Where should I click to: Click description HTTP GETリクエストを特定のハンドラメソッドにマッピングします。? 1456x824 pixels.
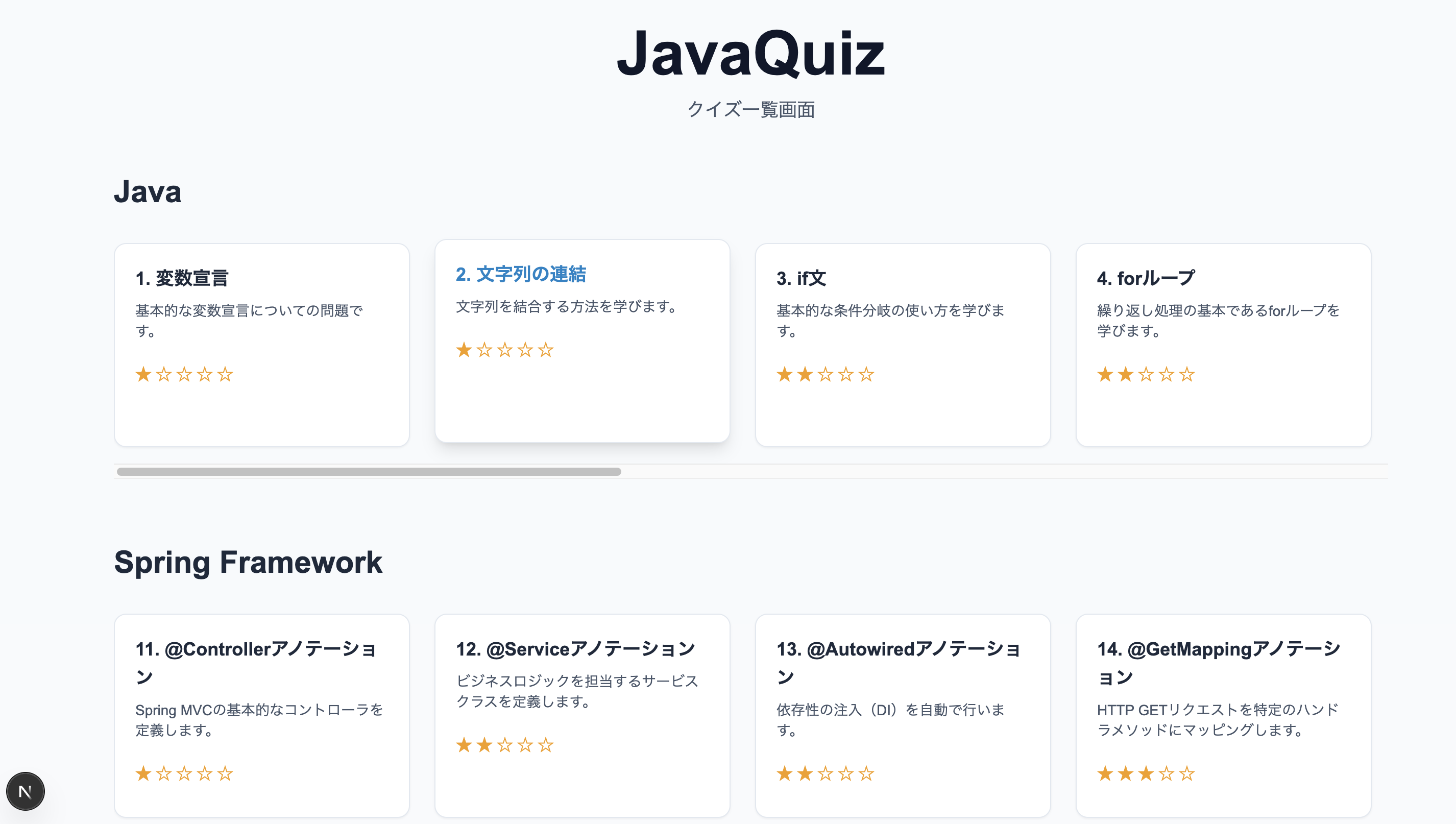1218,720
